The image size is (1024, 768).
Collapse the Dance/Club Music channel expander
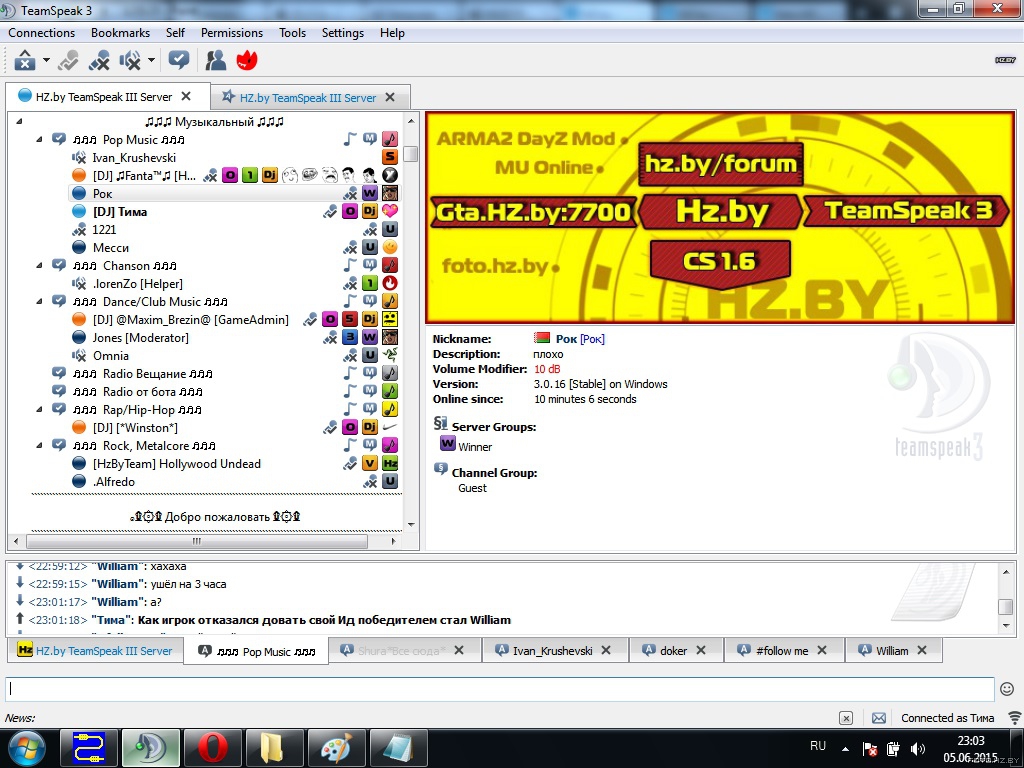(x=39, y=301)
